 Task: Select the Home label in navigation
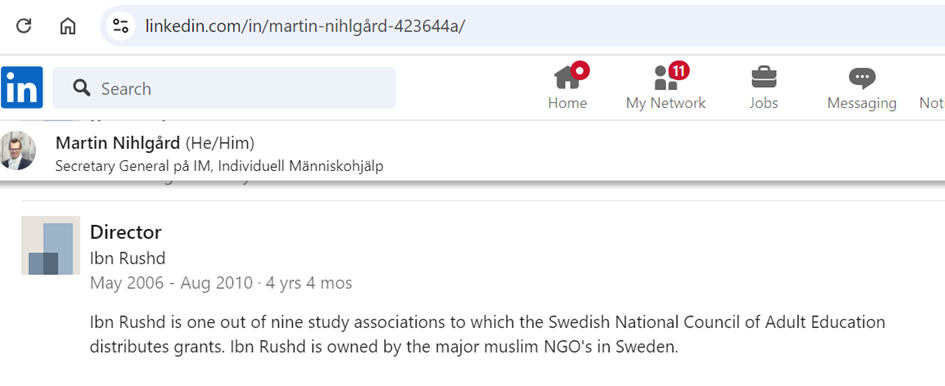pyautogui.click(x=567, y=103)
